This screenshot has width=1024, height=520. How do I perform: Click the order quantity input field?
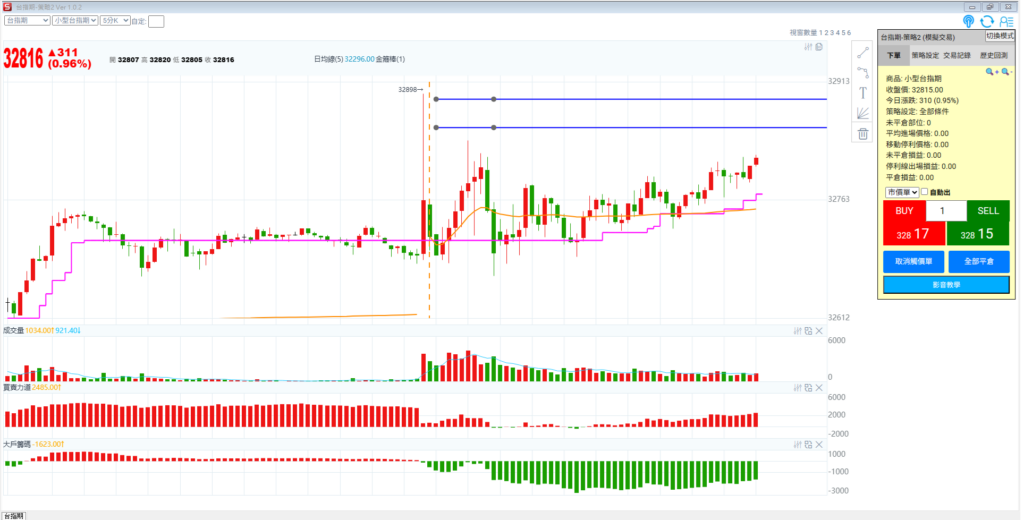tap(945, 211)
